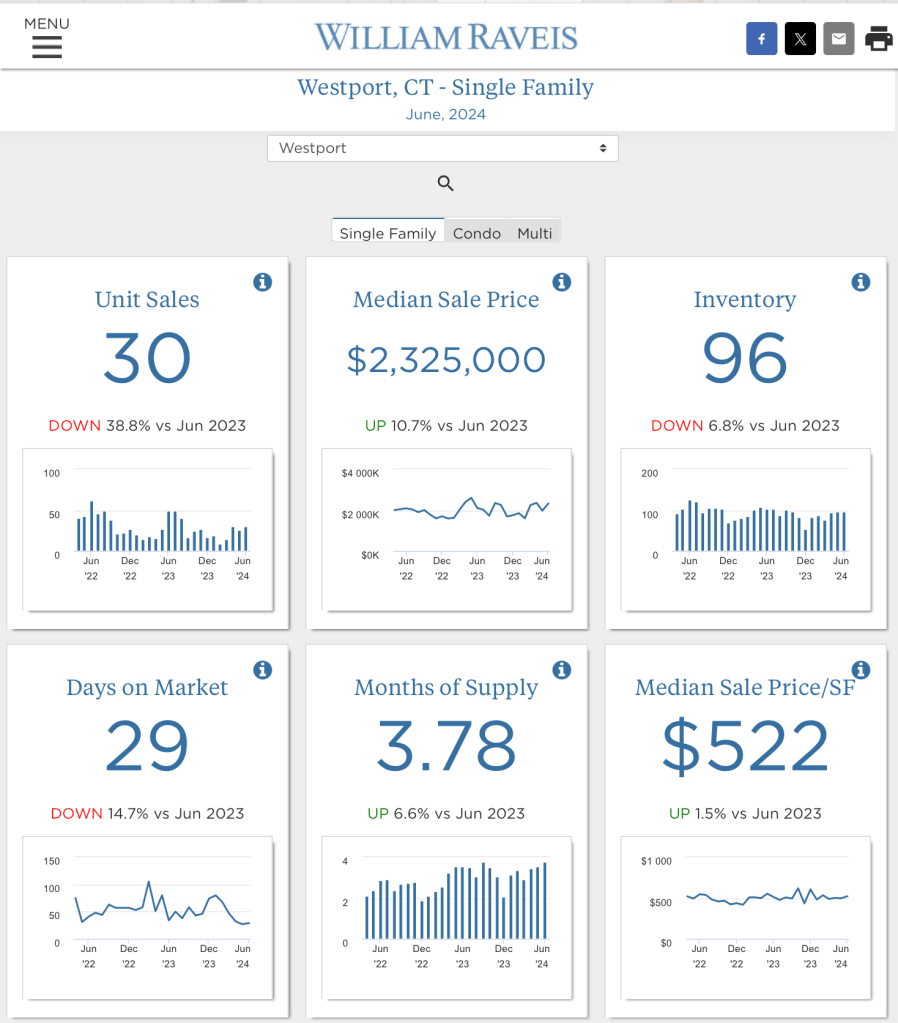The image size is (898, 1023).
Task: Expand the Westport town dropdown
Action: pyautogui.click(x=442, y=148)
